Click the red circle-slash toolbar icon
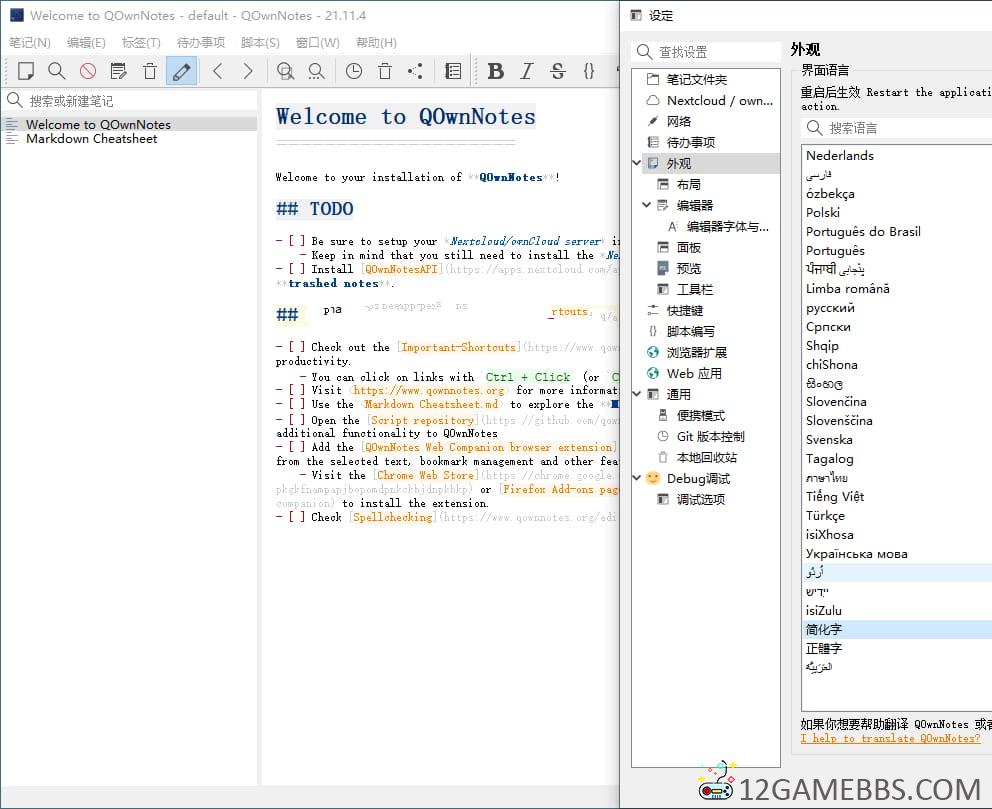This screenshot has width=992, height=809. [88, 71]
